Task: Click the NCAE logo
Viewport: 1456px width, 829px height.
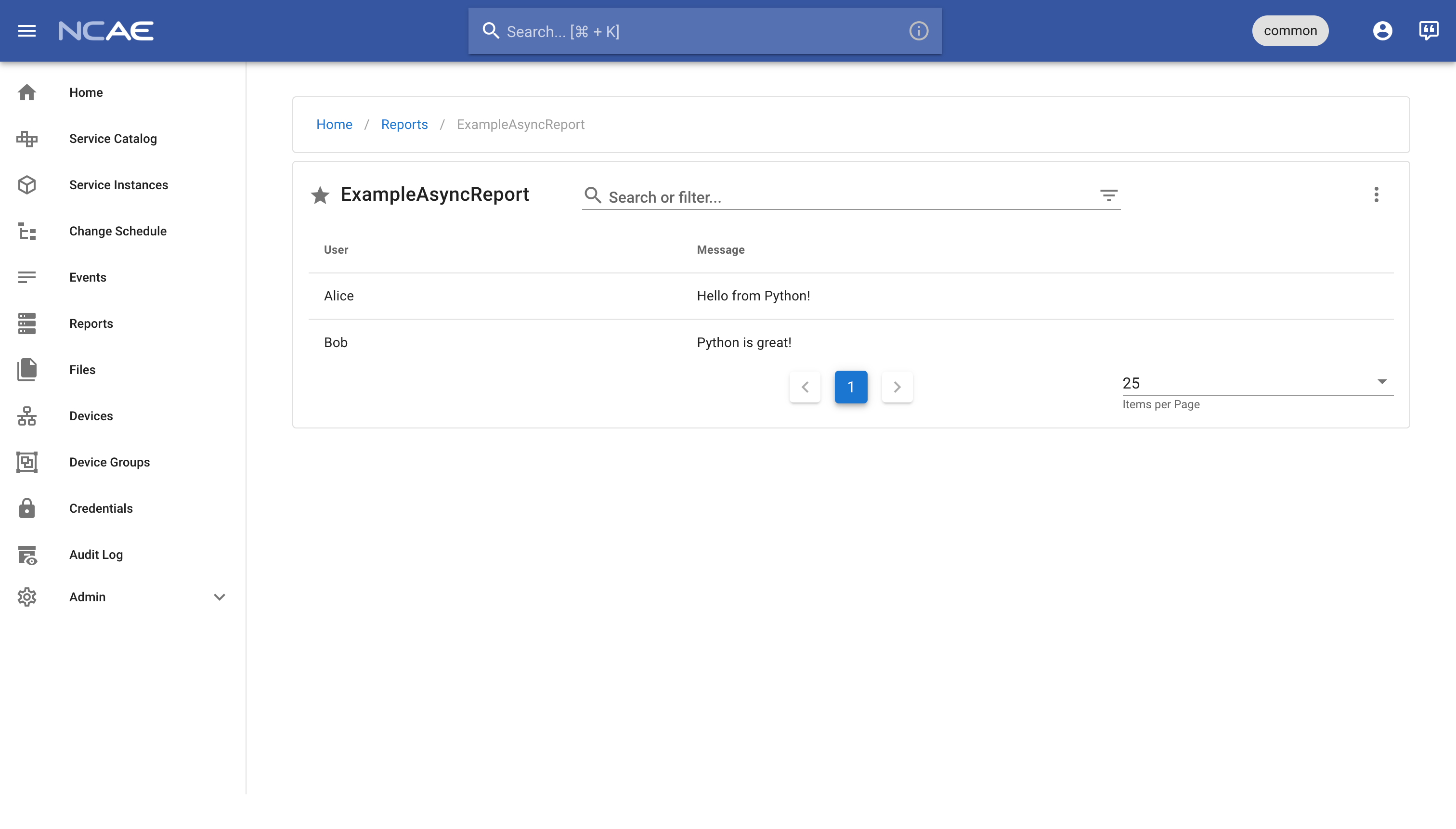Action: pyautogui.click(x=106, y=31)
